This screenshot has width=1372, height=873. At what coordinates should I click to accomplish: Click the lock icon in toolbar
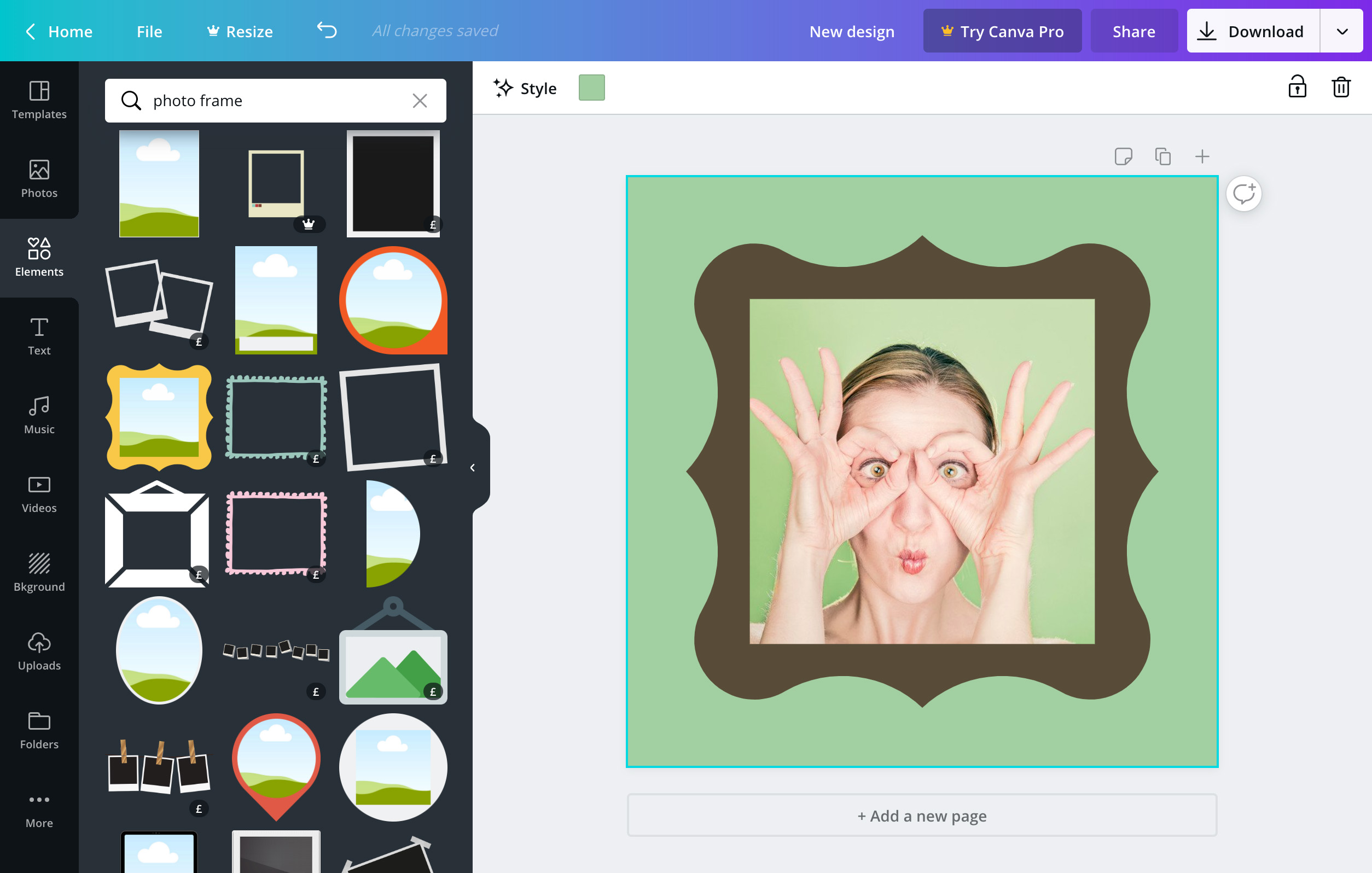pos(1298,88)
